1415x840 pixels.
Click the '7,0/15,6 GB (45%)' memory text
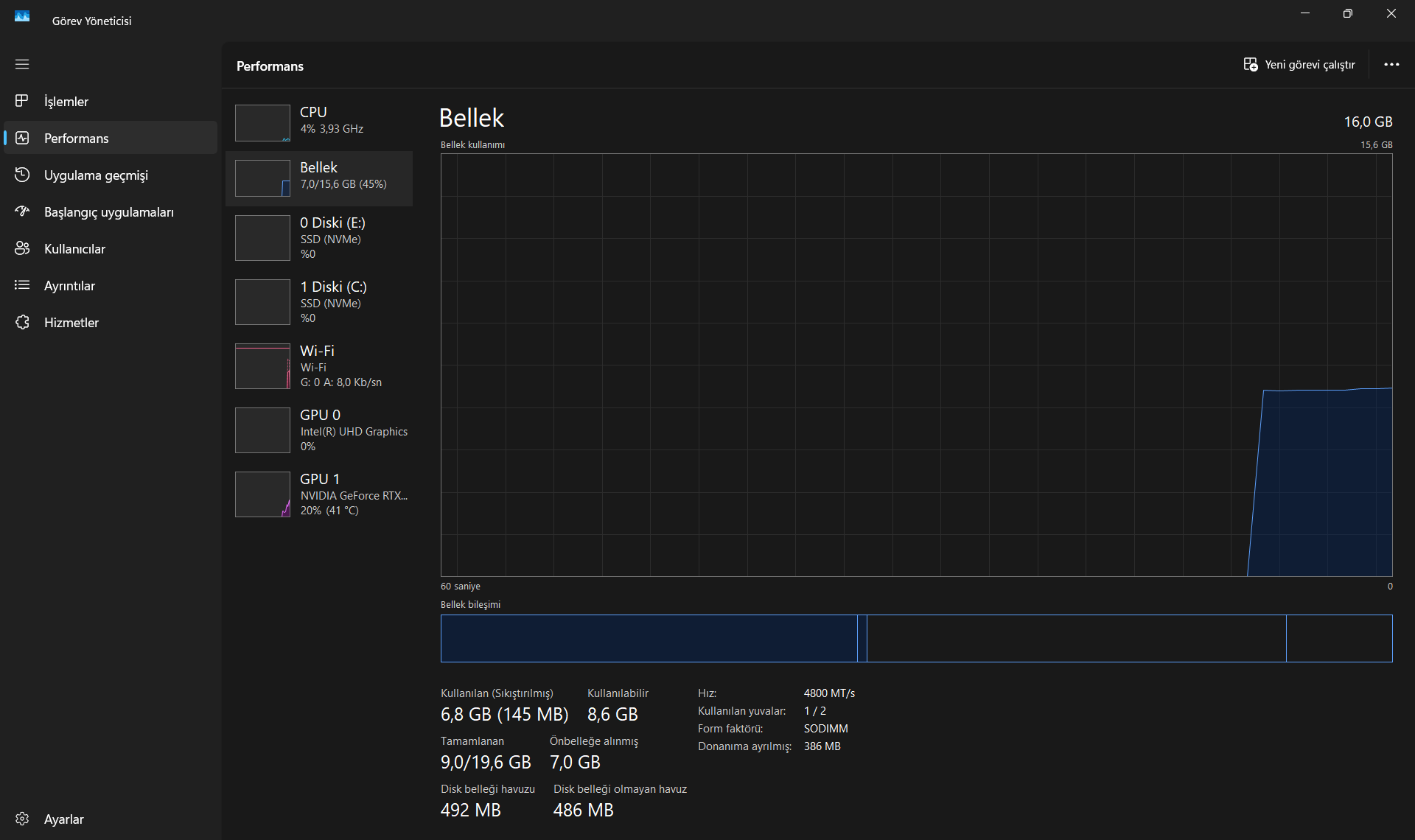[x=343, y=184]
